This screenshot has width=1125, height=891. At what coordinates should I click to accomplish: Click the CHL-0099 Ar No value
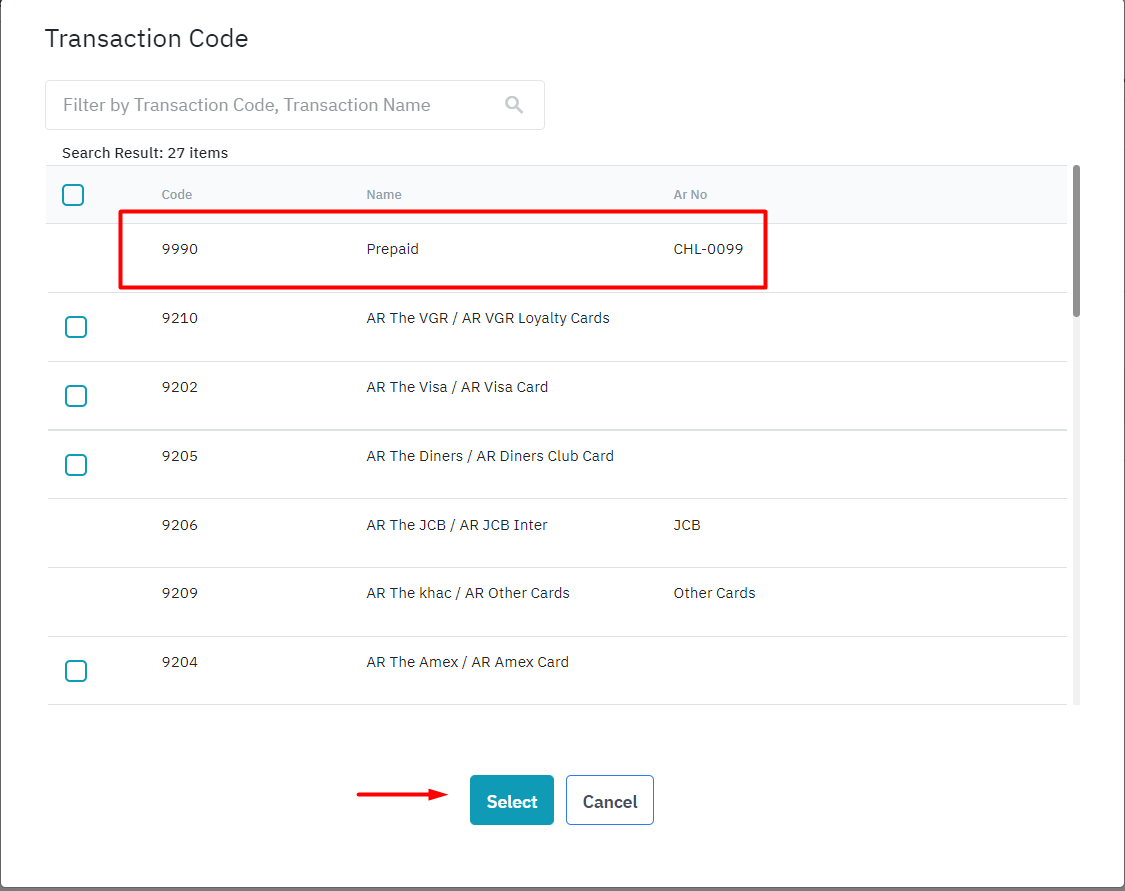pyautogui.click(x=708, y=249)
